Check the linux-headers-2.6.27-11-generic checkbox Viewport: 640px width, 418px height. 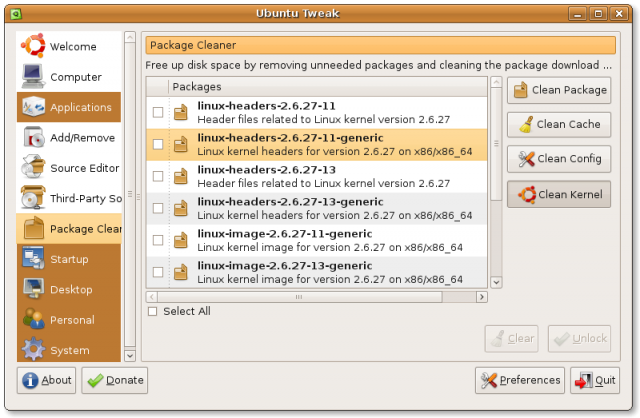coord(158,144)
